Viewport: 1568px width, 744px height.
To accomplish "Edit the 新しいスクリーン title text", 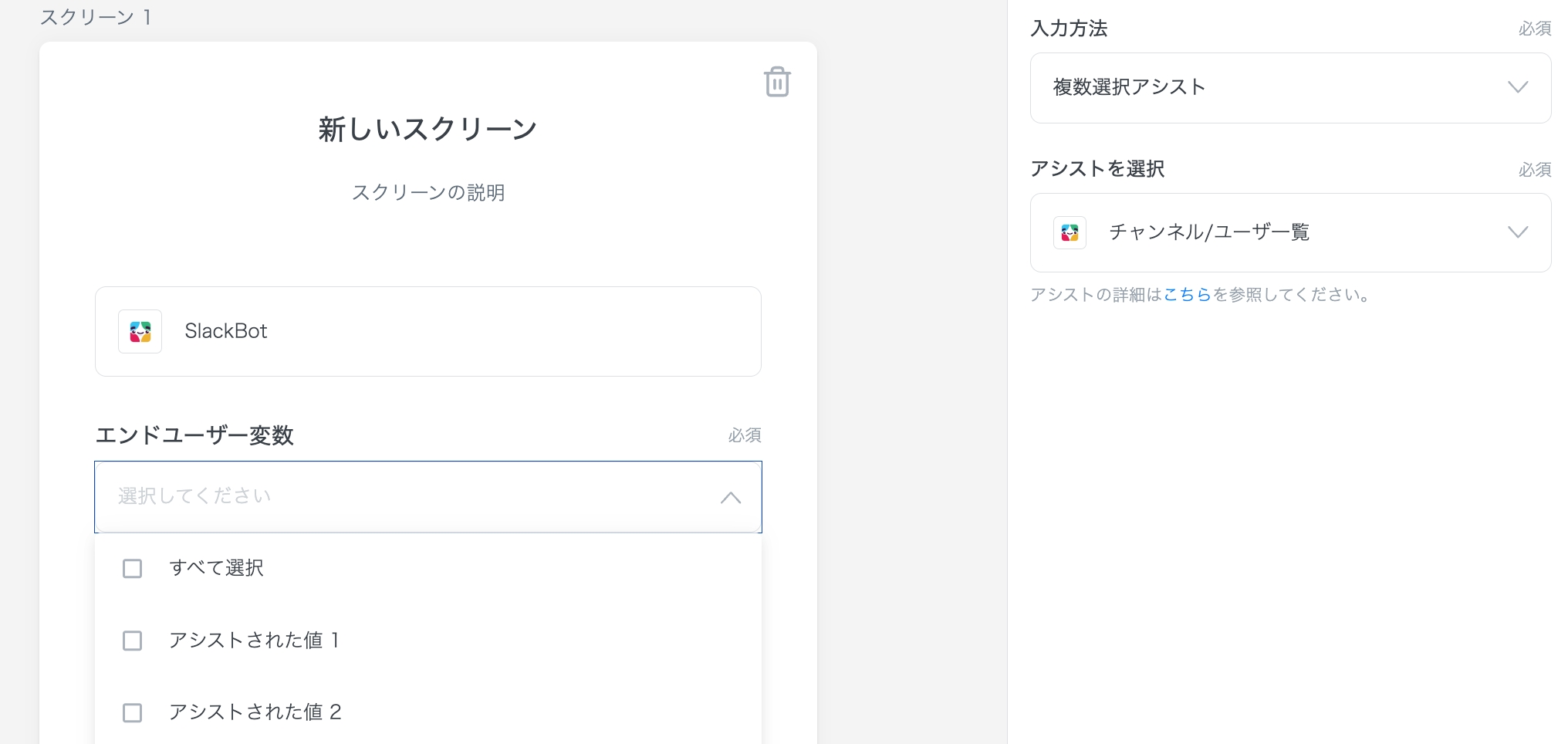I will (427, 129).
